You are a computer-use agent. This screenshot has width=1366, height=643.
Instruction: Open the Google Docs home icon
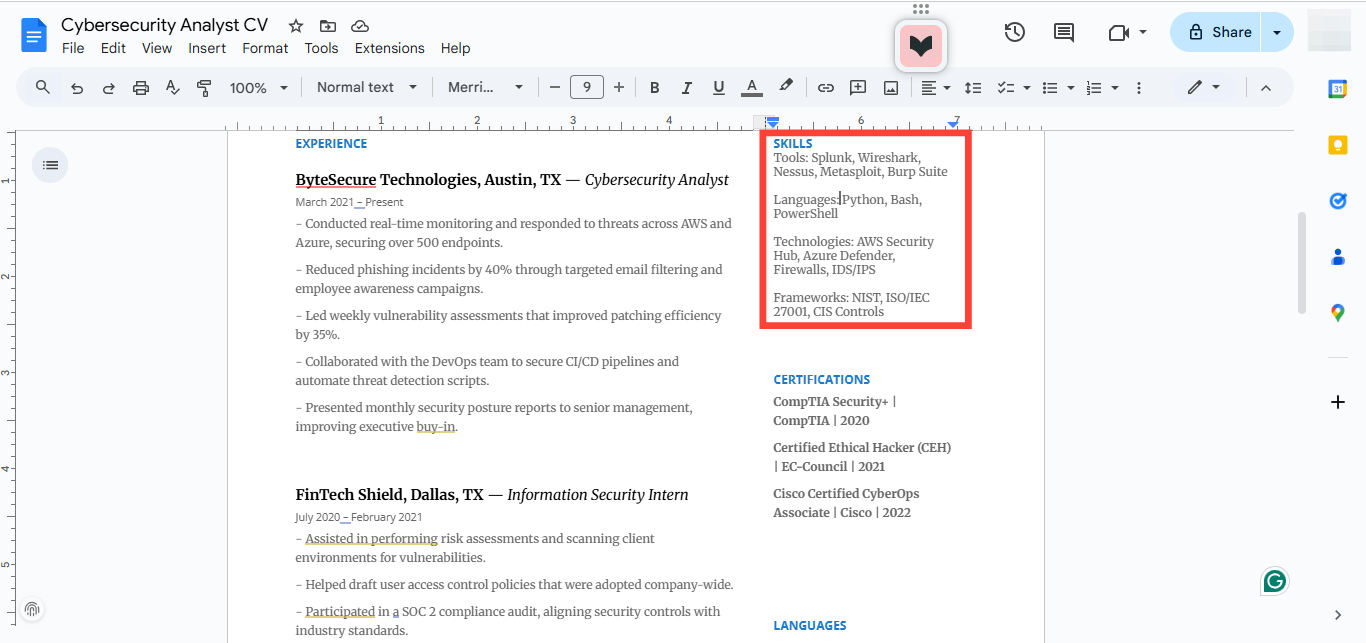point(34,37)
